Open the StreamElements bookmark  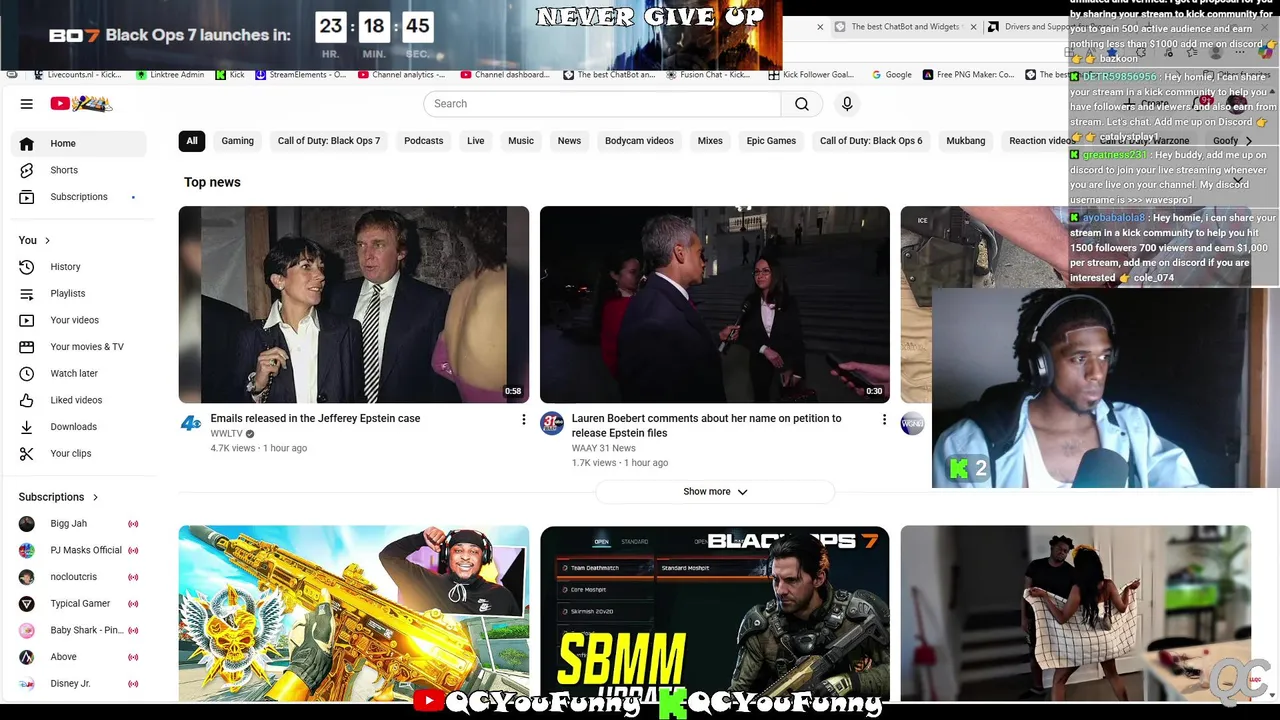point(301,75)
